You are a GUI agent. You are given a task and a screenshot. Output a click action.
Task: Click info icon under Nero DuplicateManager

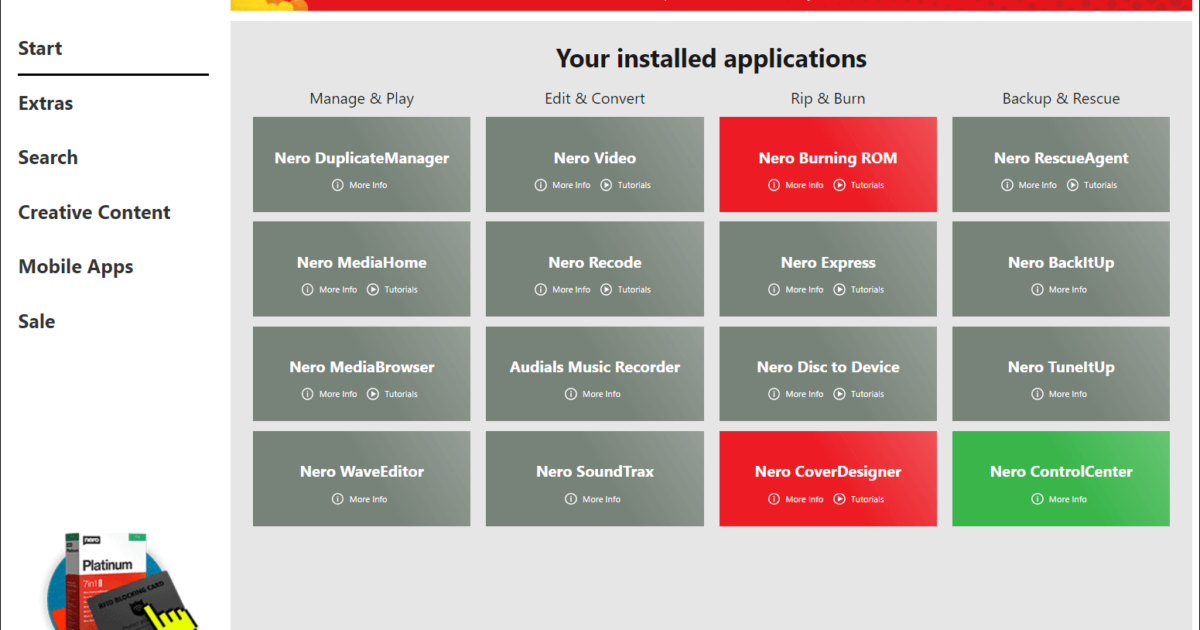tap(338, 185)
